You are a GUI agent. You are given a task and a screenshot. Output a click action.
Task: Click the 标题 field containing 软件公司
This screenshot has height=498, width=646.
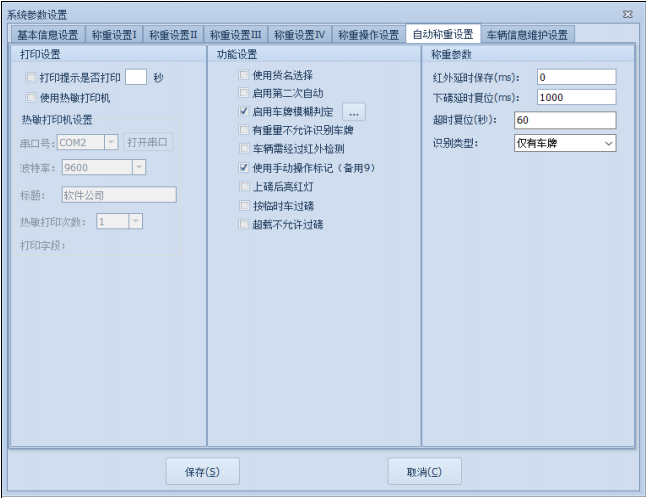tap(119, 195)
